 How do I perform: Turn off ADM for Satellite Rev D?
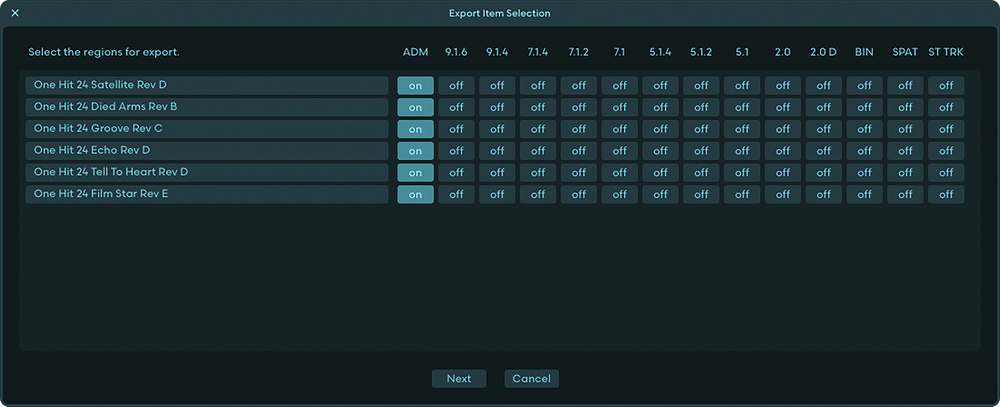tap(415, 85)
